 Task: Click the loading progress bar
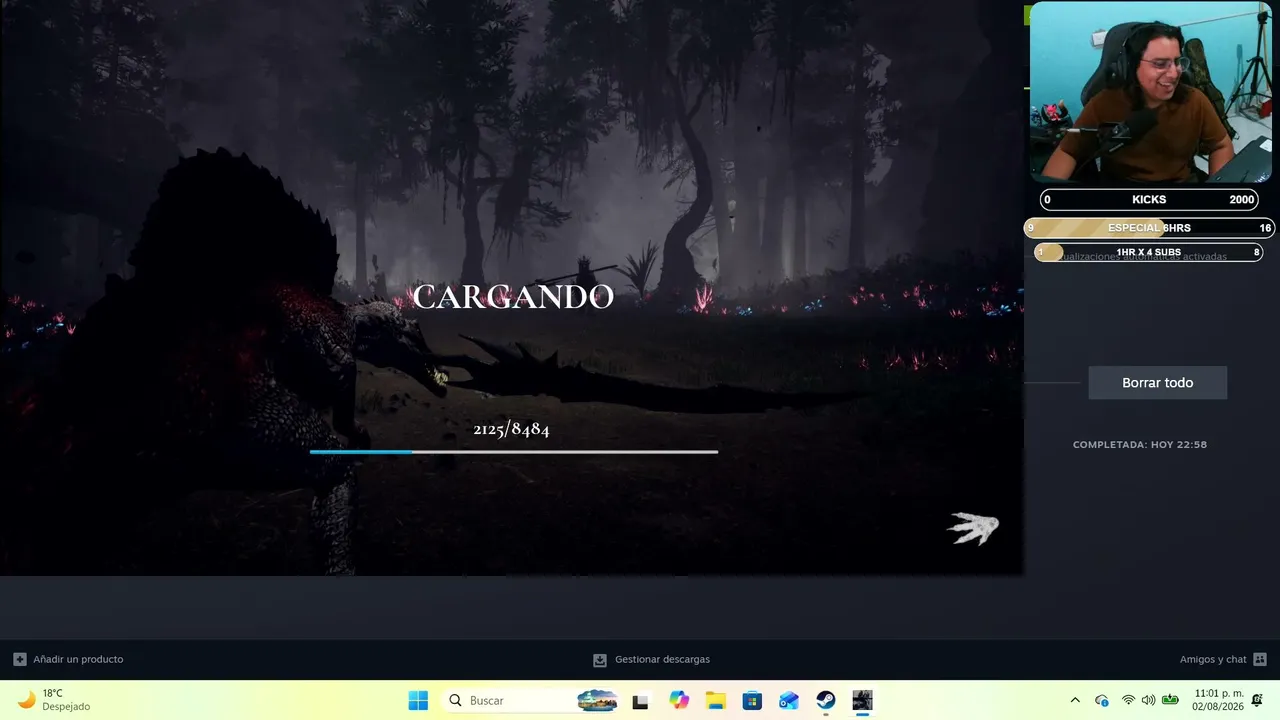[x=514, y=452]
